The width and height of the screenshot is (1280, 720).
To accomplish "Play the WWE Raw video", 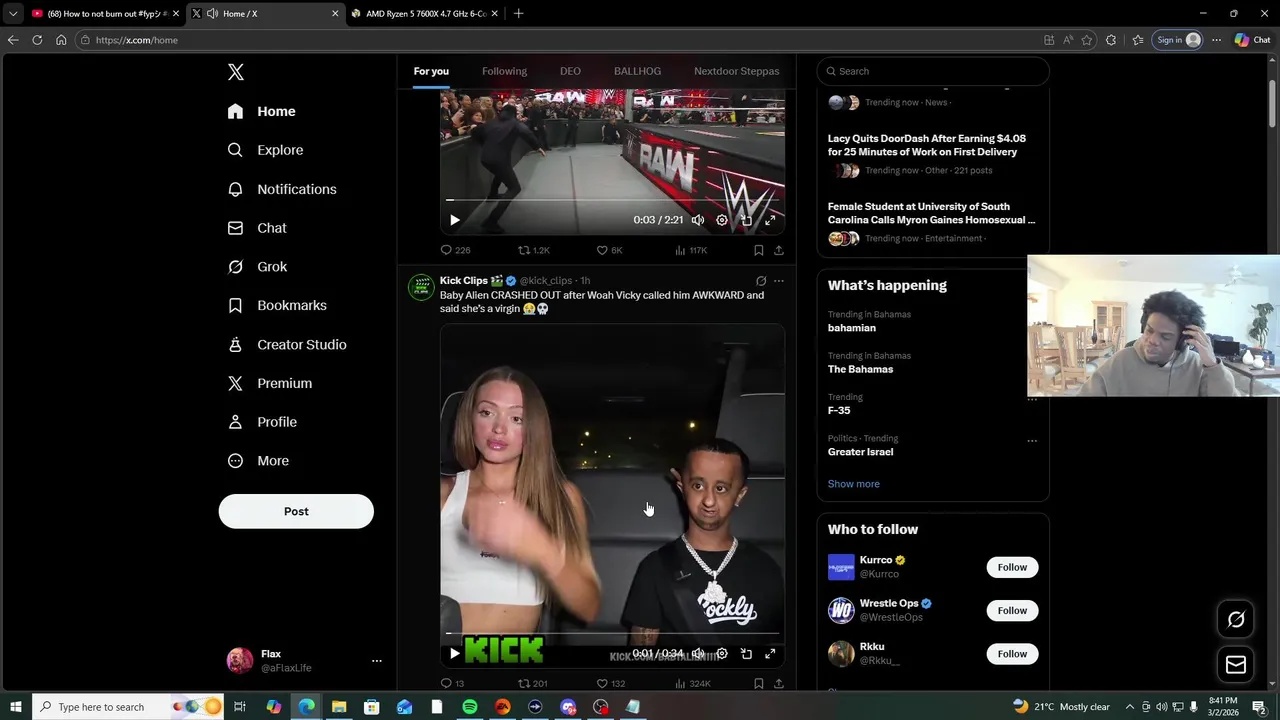I will [x=455, y=220].
